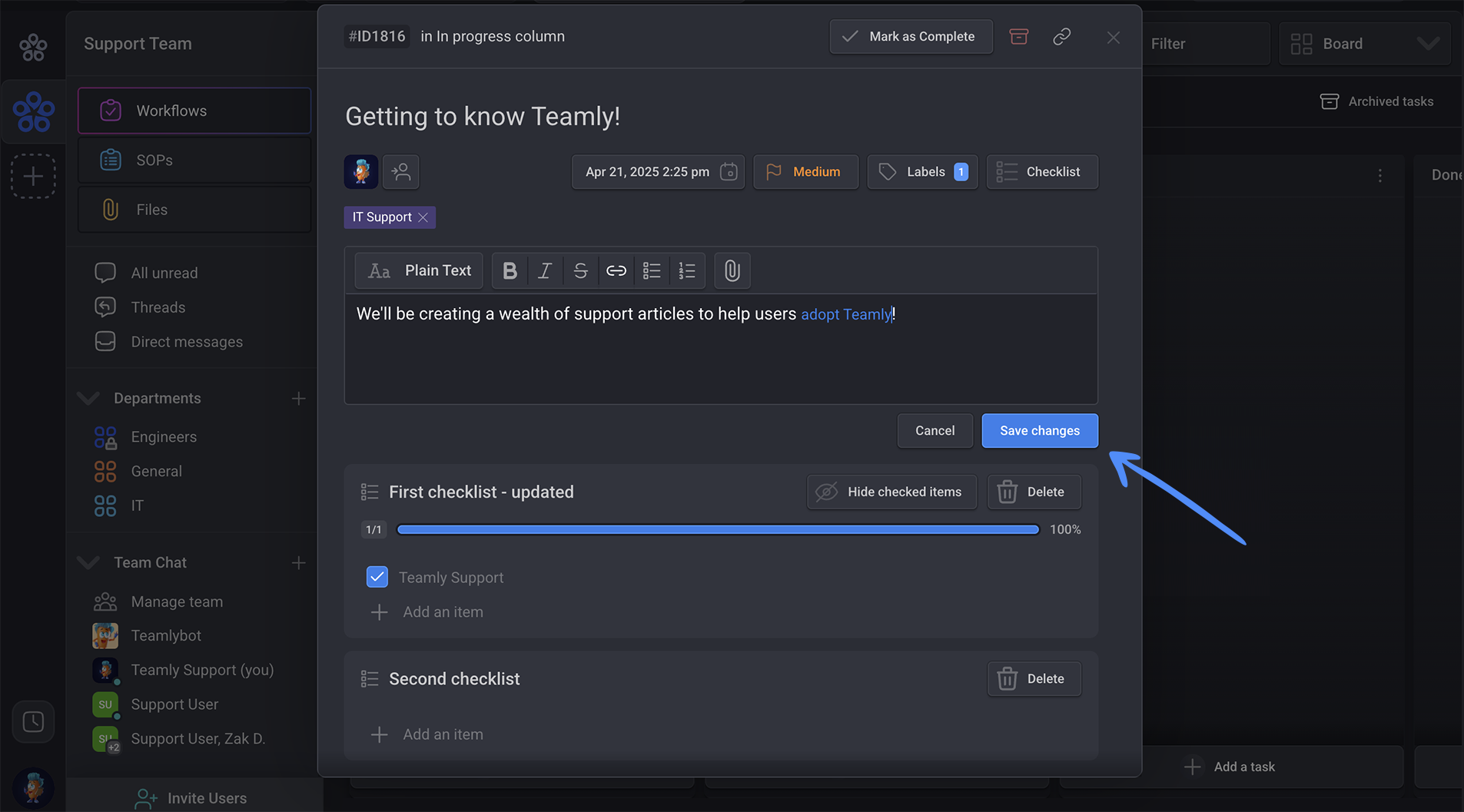Open the profile avatar at bottom left
Viewport: 1464px width, 812px height.
(33, 787)
